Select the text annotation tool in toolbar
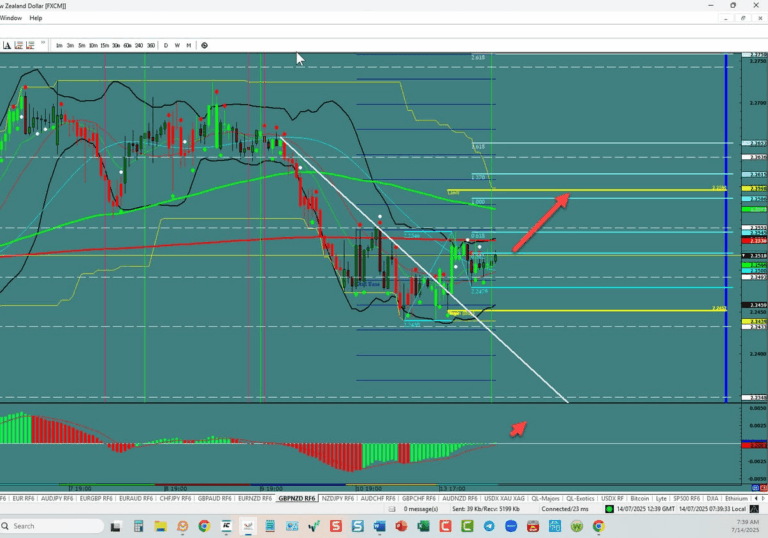768x538 pixels. 7,46
